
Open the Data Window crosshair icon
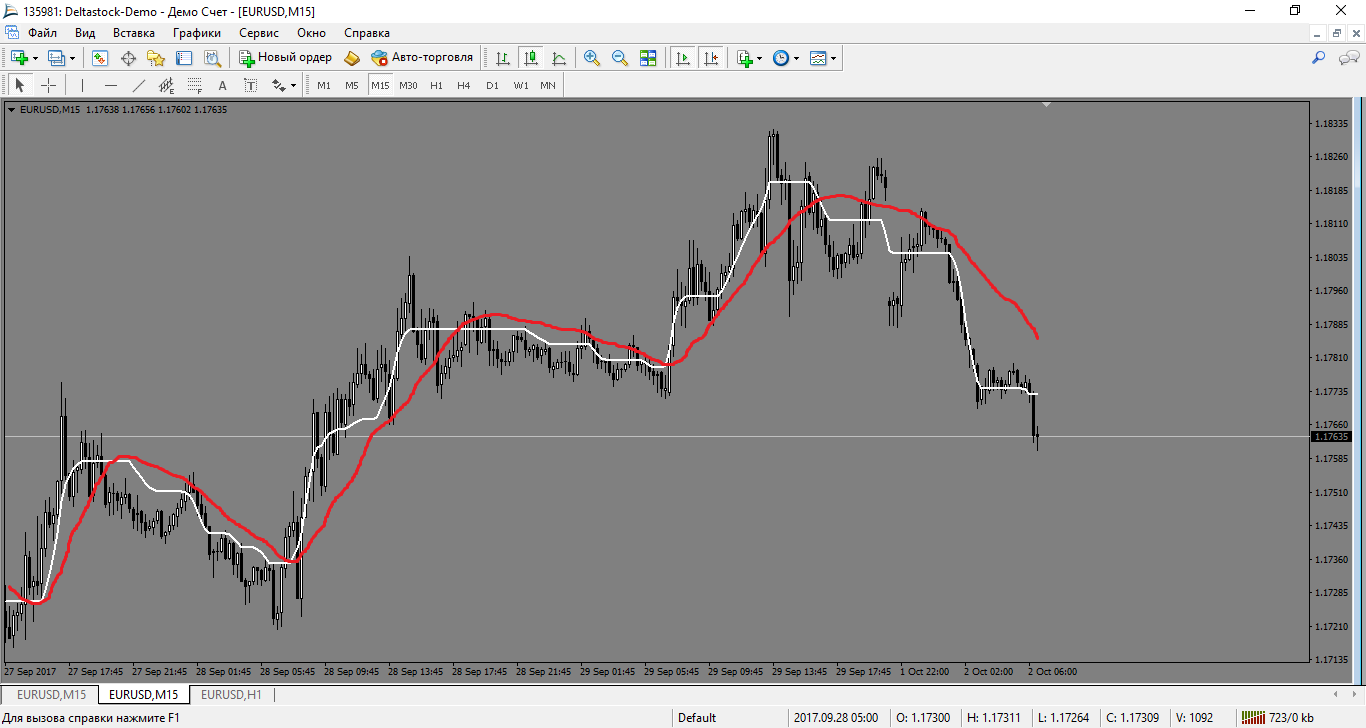tap(128, 58)
